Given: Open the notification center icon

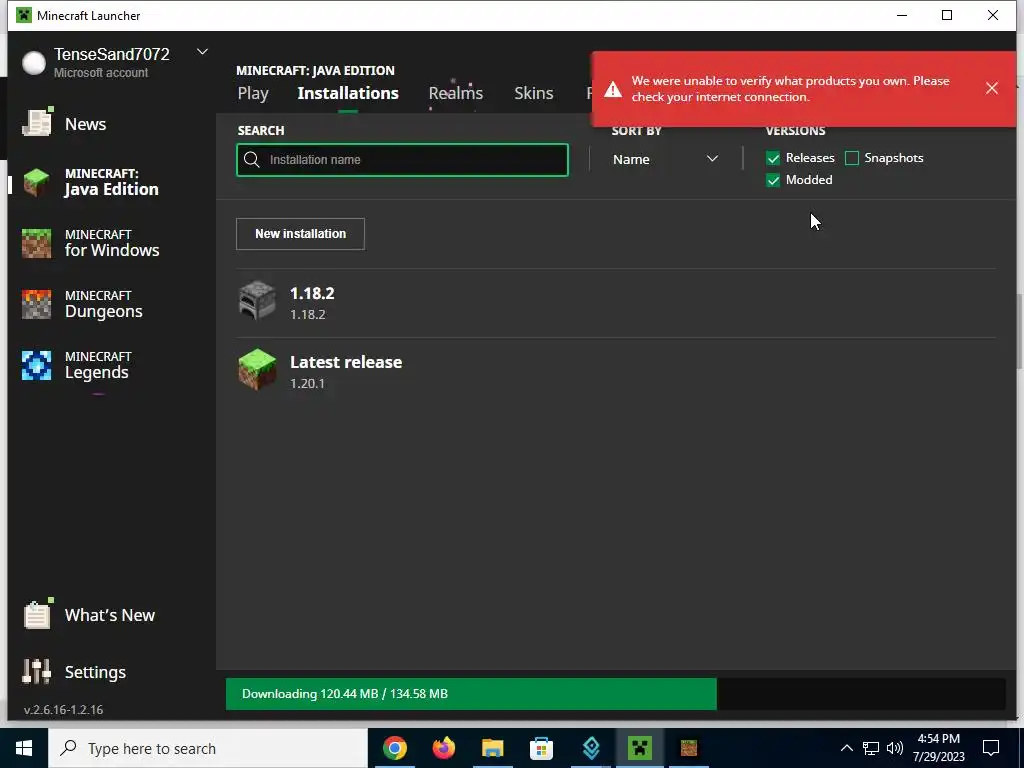Looking at the screenshot, I should [x=991, y=748].
